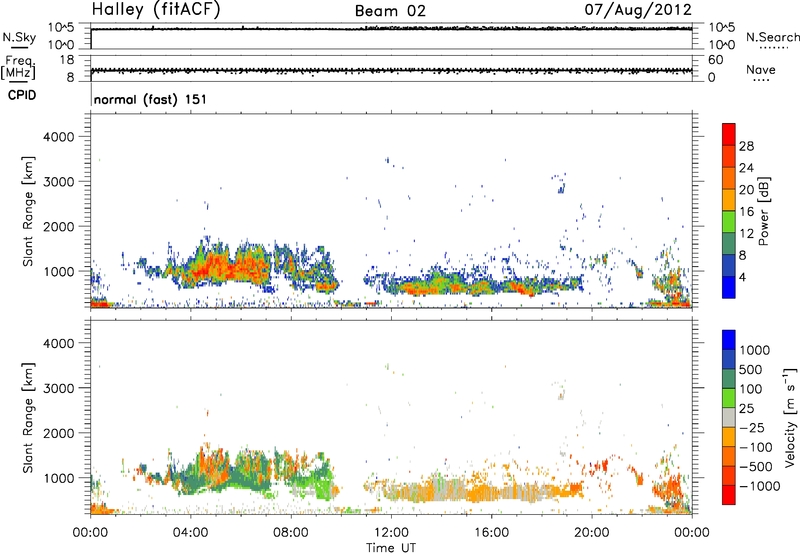The width and height of the screenshot is (800, 554).
Task: Click the lower panel 'Slant Range [km]' label
Action: click(x=28, y=418)
